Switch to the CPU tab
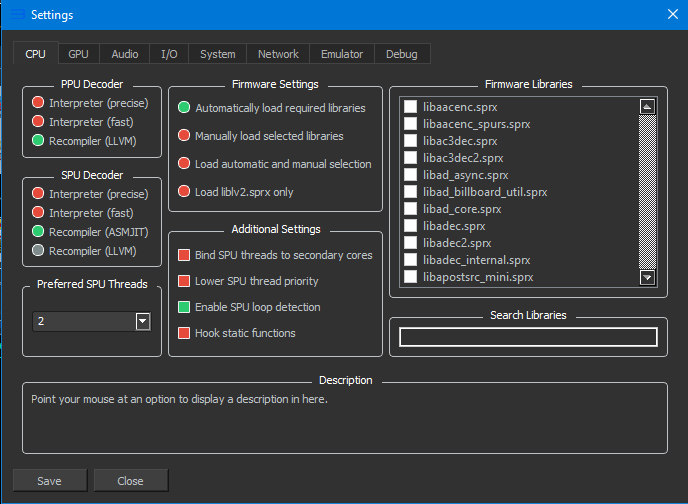 pyautogui.click(x=36, y=54)
